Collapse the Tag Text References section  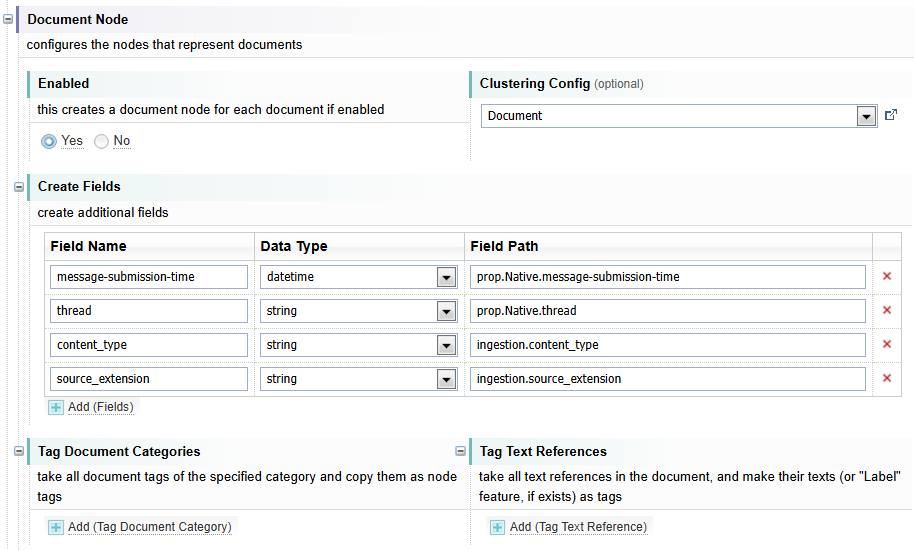coord(460,451)
